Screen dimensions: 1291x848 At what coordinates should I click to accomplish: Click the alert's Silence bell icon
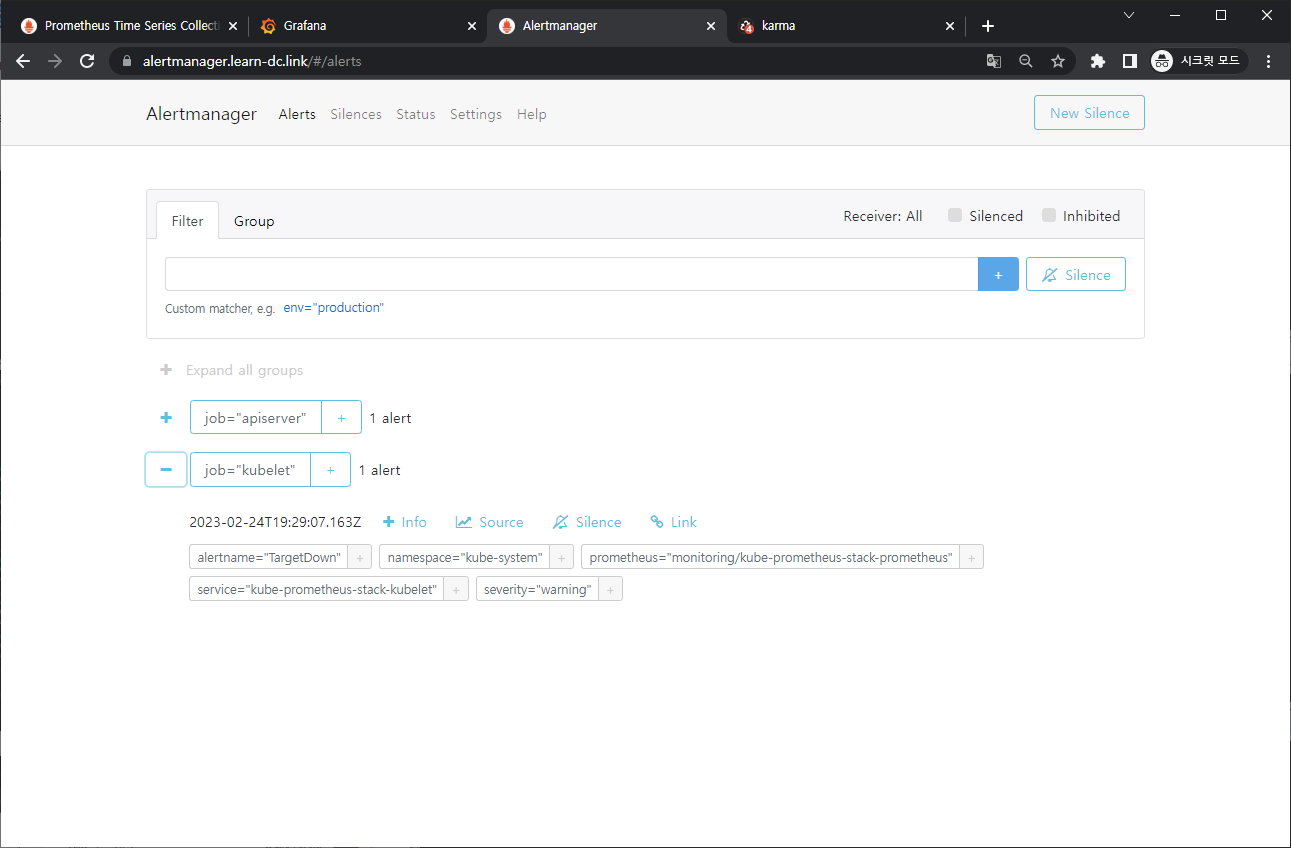coord(560,522)
